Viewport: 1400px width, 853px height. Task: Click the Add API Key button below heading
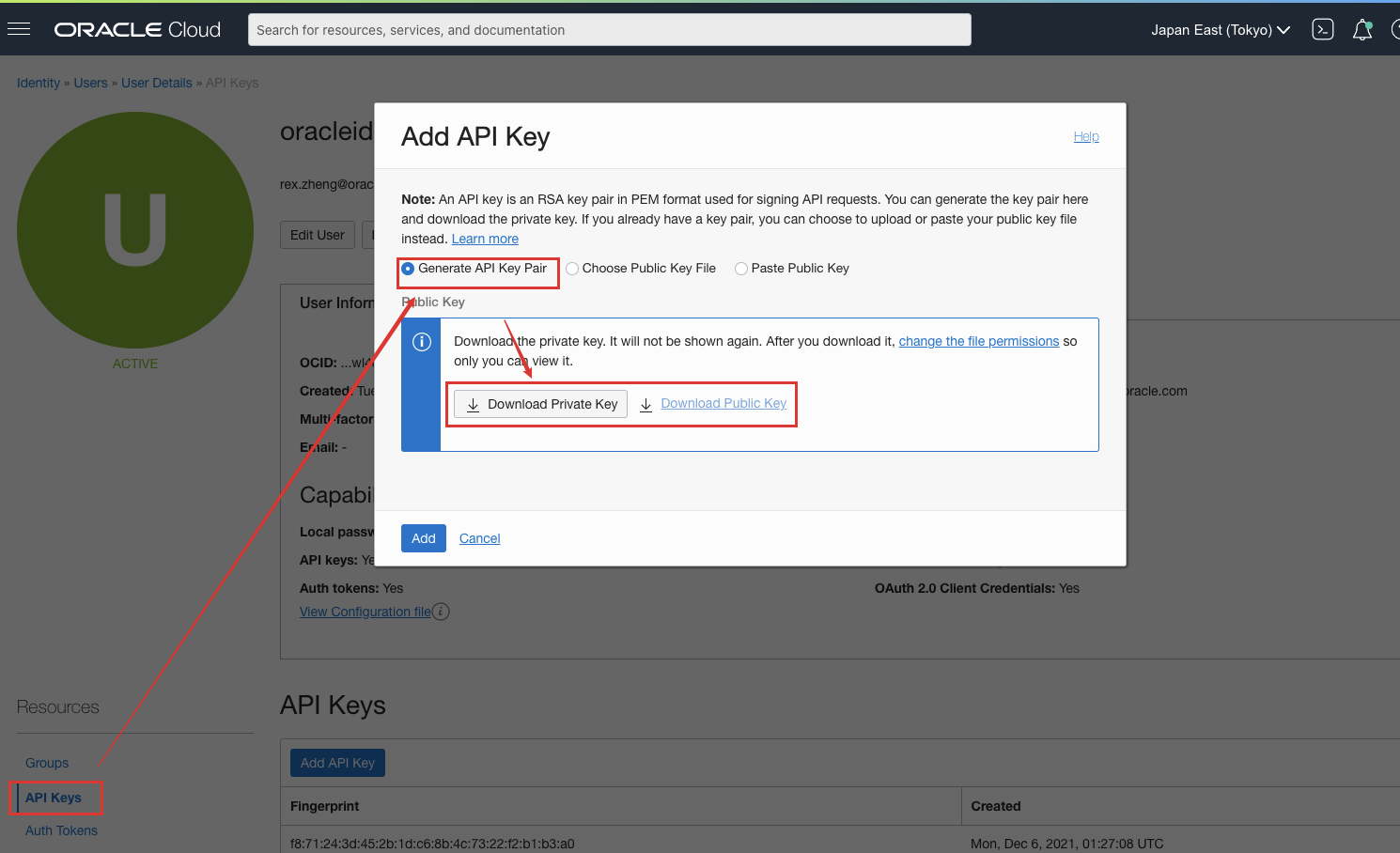[337, 763]
